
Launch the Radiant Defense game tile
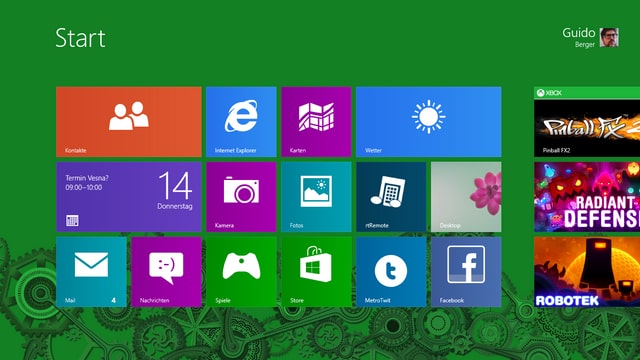tap(587, 197)
